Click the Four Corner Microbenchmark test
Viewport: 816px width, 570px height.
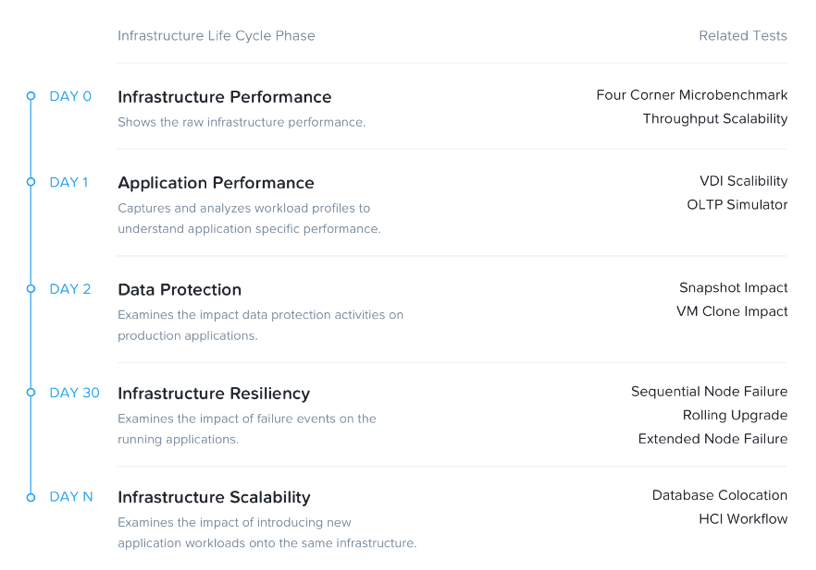[x=692, y=95]
